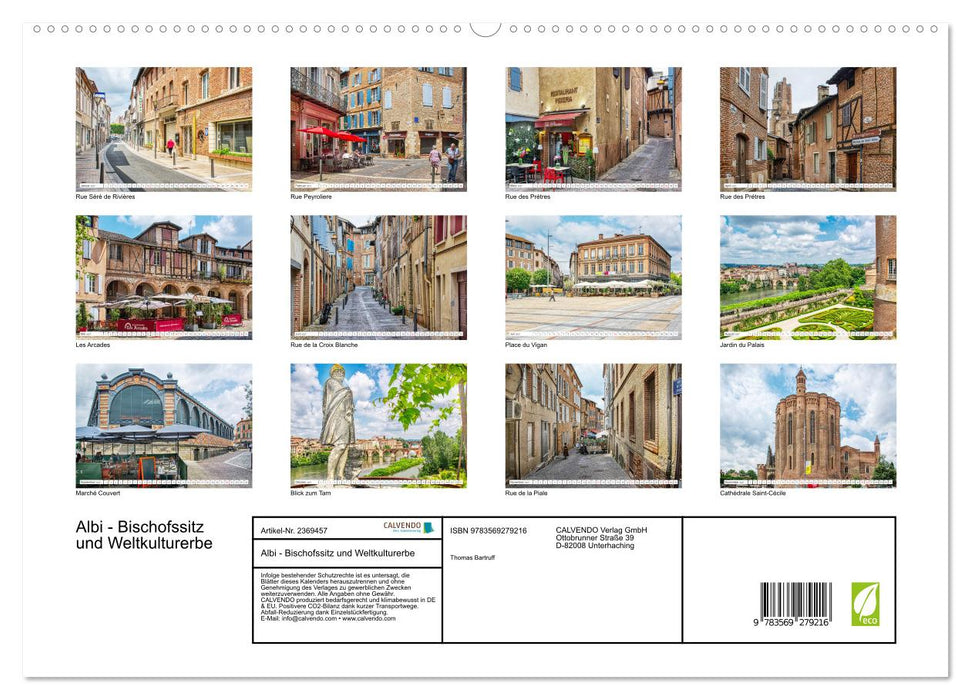Image resolution: width=971 pixels, height=700 pixels.
Task: Click the boxed title 'Albi - Bischofssitz und Weltkulturerbe'
Action: [337, 553]
